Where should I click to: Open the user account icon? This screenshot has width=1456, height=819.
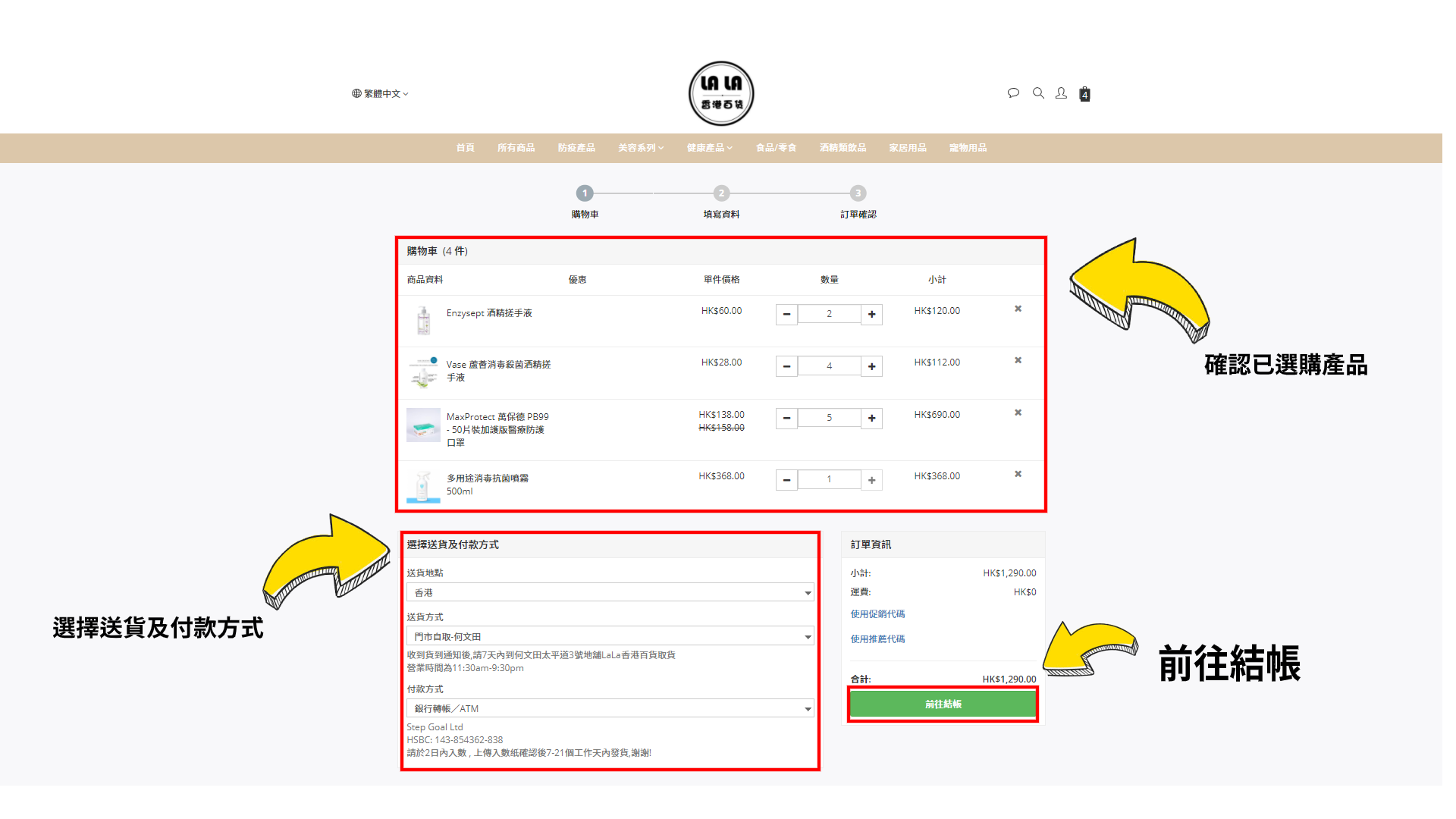tap(1061, 93)
